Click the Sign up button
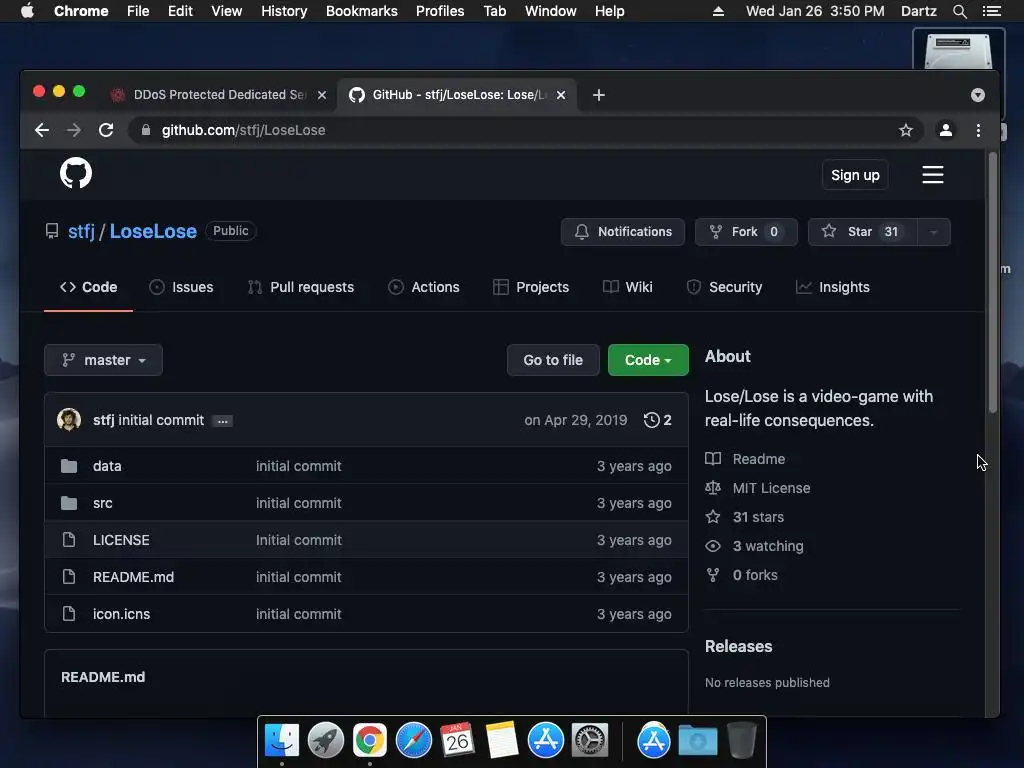Viewport: 1024px width, 768px height. (855, 175)
